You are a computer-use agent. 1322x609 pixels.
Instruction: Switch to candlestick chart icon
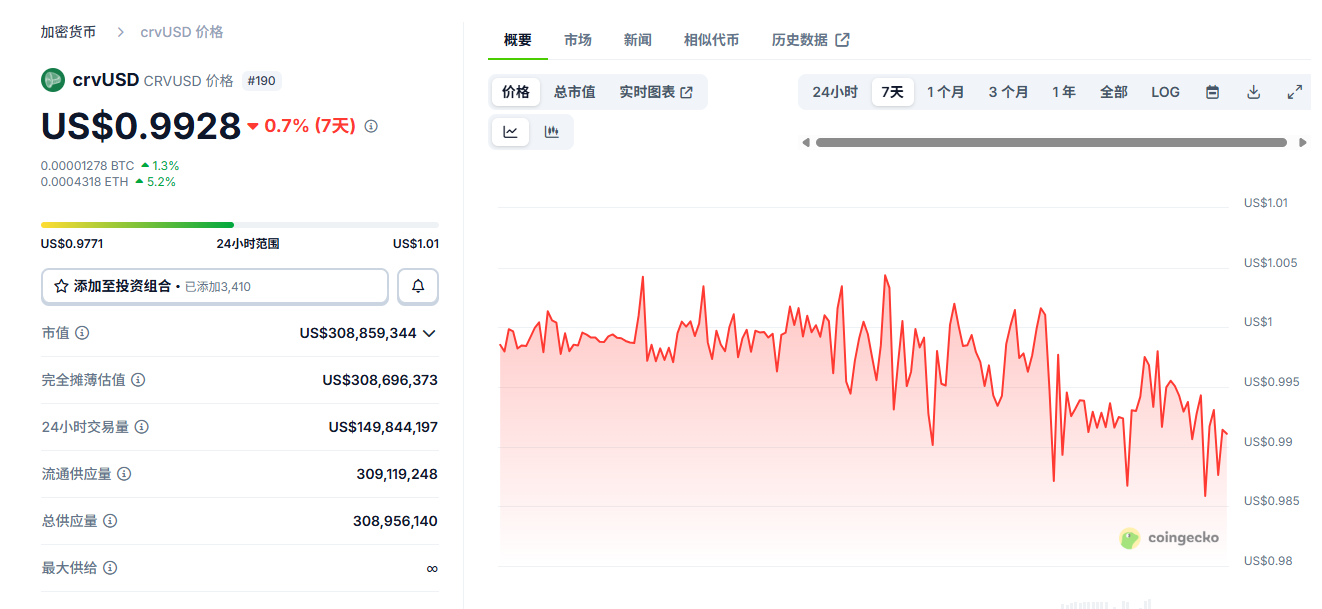pyautogui.click(x=551, y=132)
